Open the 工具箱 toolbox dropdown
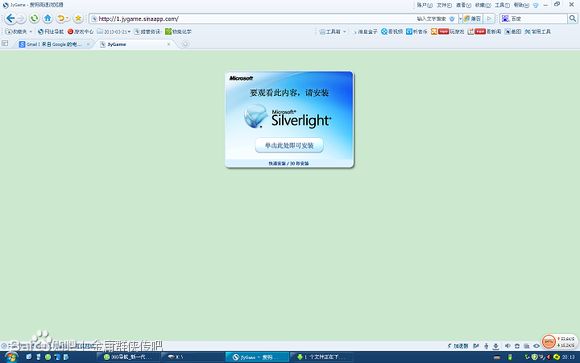The image size is (580, 363). 333,32
